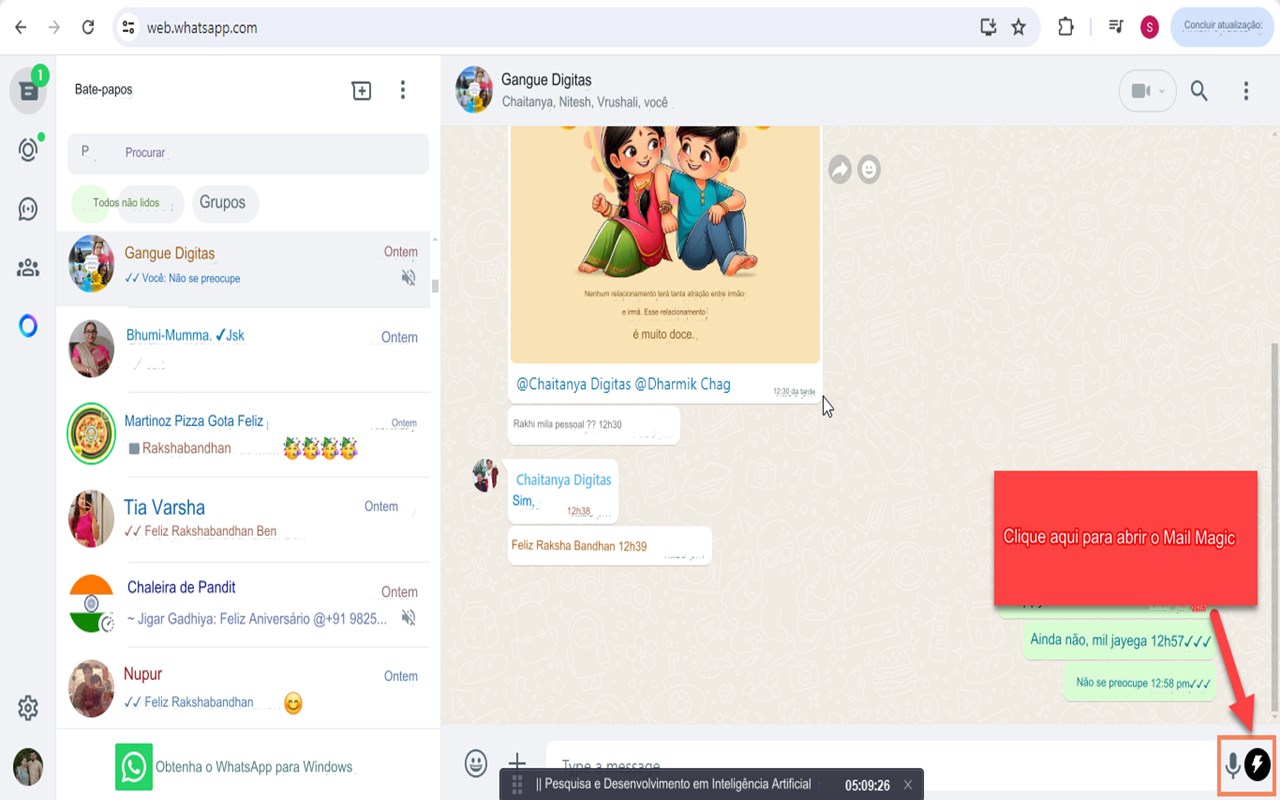
Task: Open your profile picture in sidebar bottom
Action: pyautogui.click(x=28, y=767)
